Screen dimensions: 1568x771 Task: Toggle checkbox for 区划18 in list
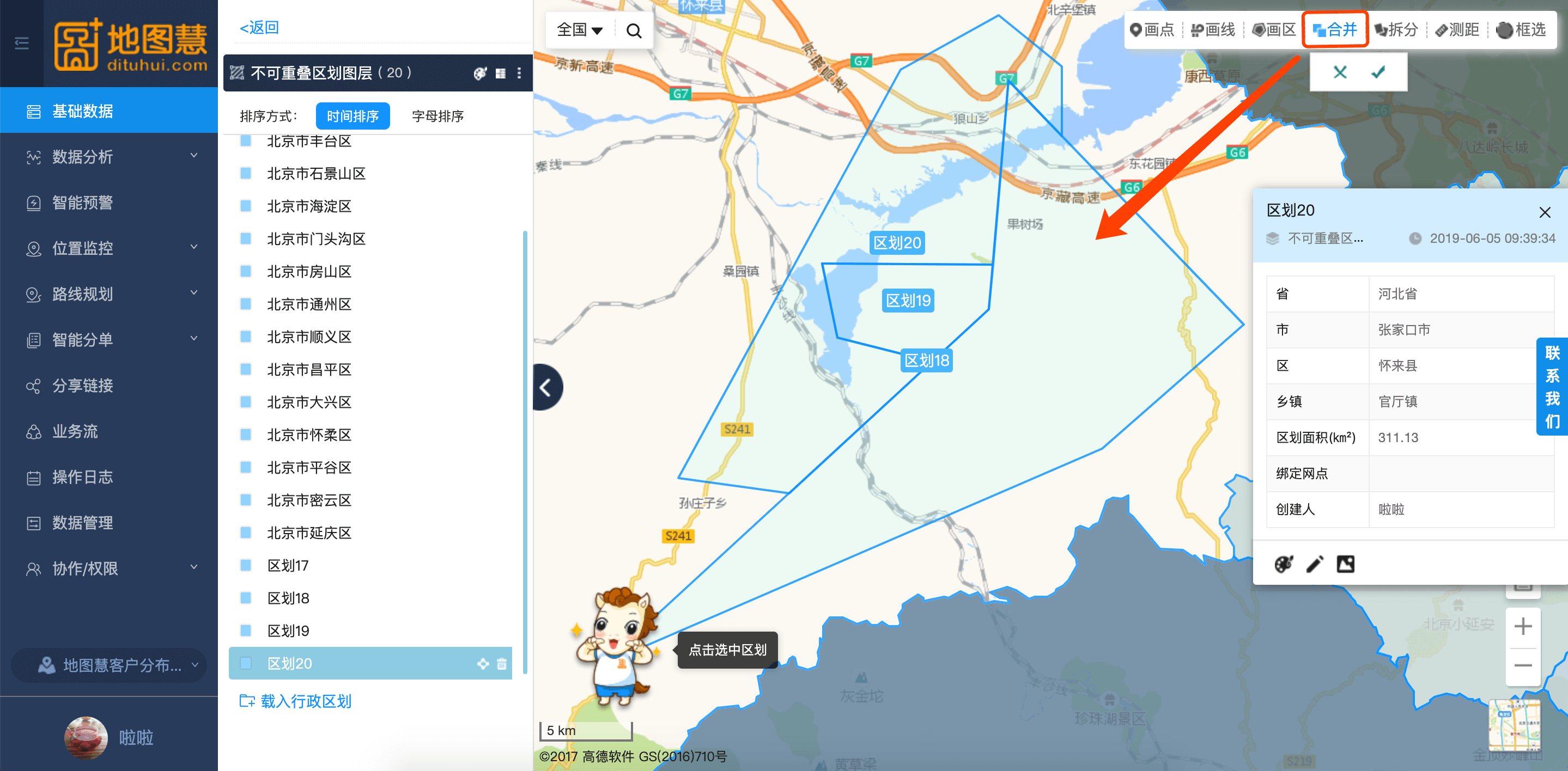[x=246, y=597]
